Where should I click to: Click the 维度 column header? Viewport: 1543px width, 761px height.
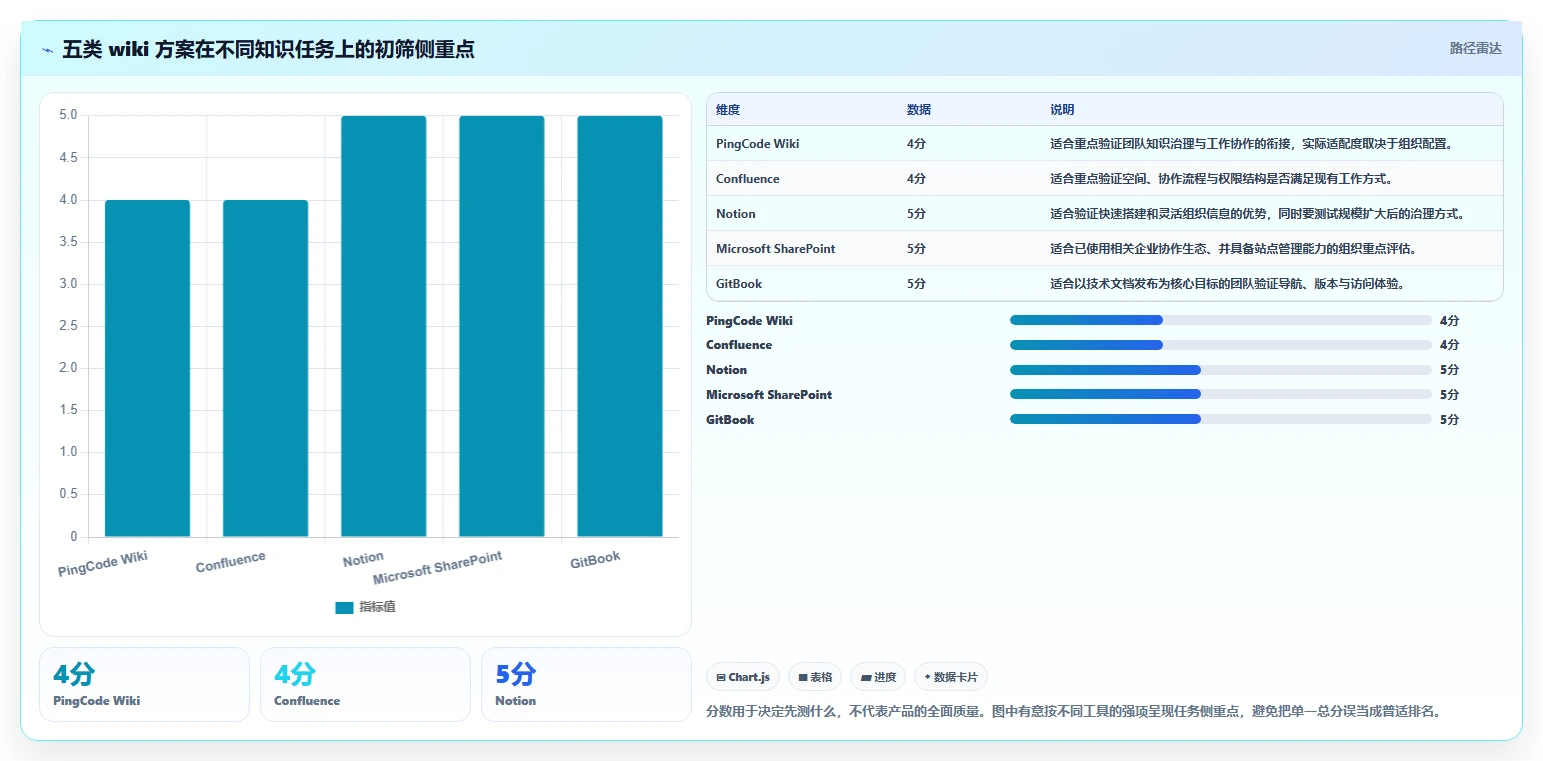[x=728, y=110]
